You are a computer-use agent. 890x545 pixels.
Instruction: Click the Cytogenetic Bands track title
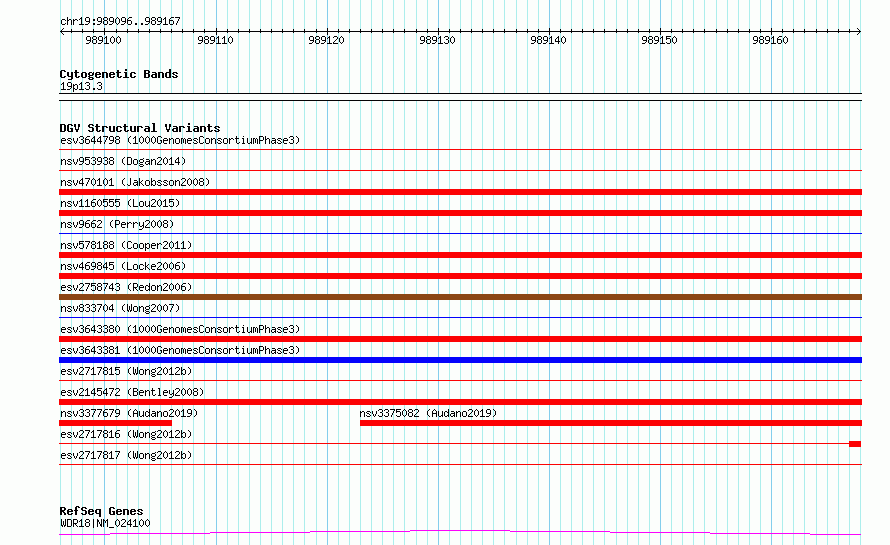(119, 74)
